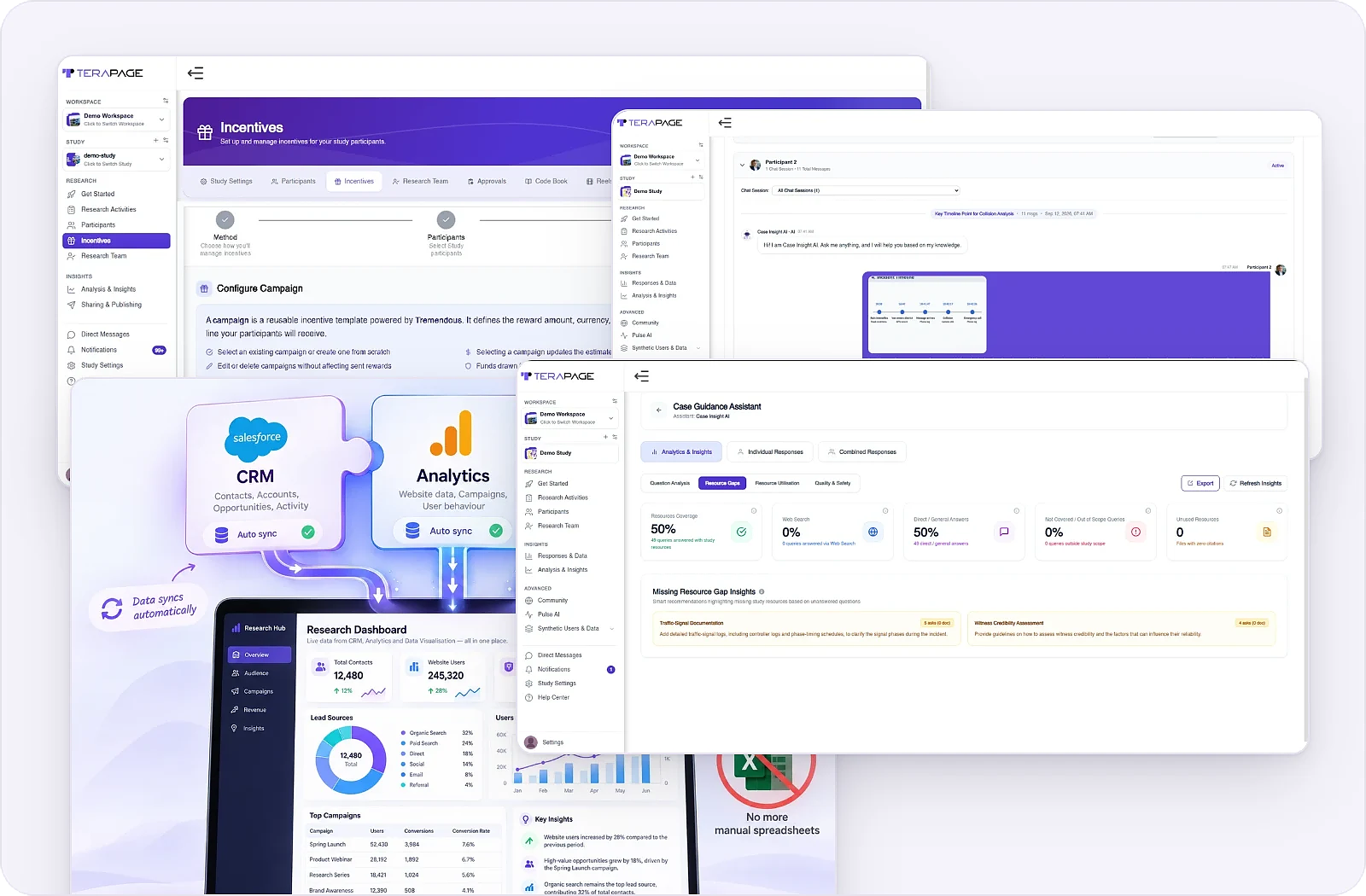1366x896 pixels.
Task: Open Community in the bottom sidebar
Action: 552,601
